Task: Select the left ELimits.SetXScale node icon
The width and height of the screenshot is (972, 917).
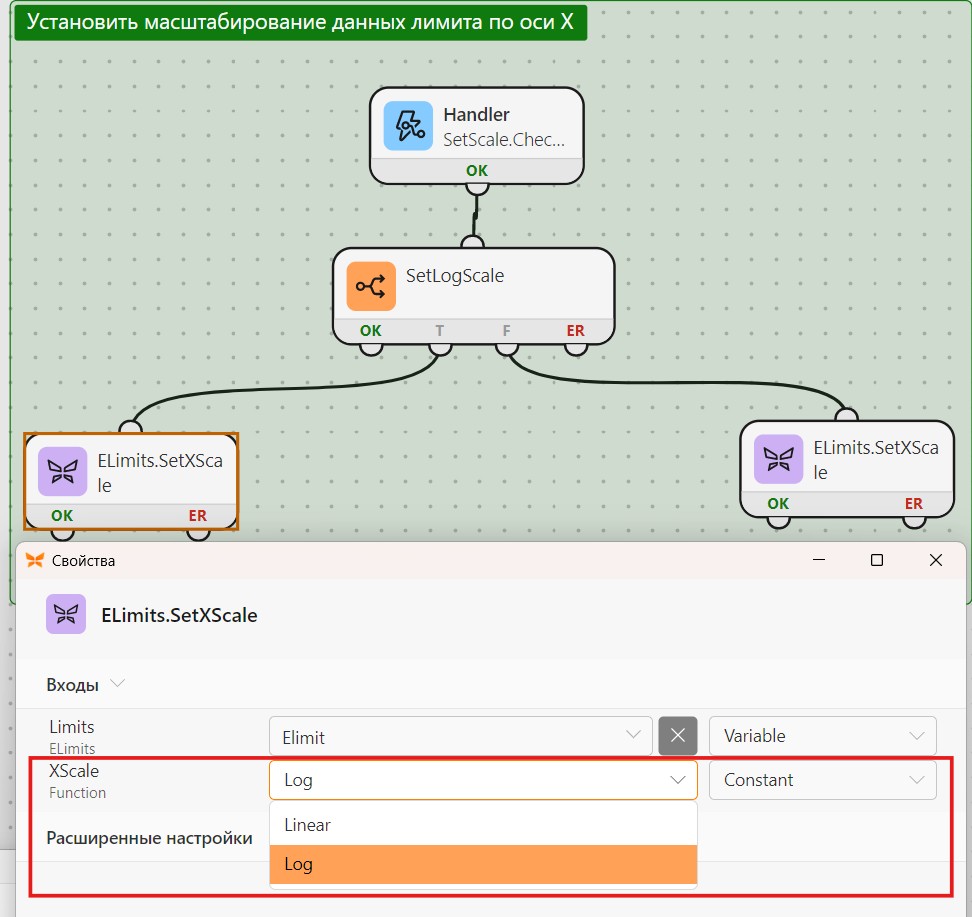Action: click(x=63, y=471)
